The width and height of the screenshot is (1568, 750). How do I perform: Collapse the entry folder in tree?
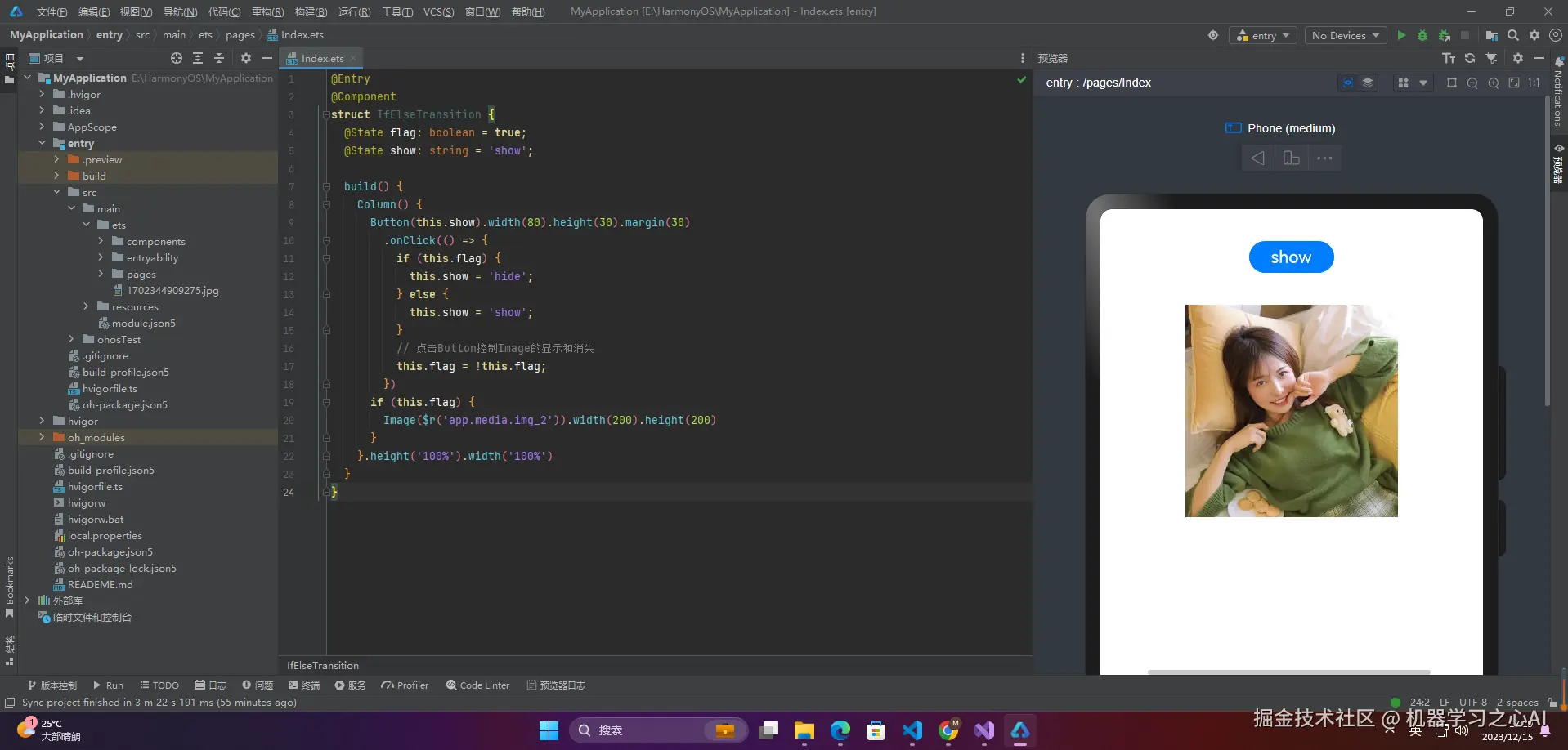(42, 143)
